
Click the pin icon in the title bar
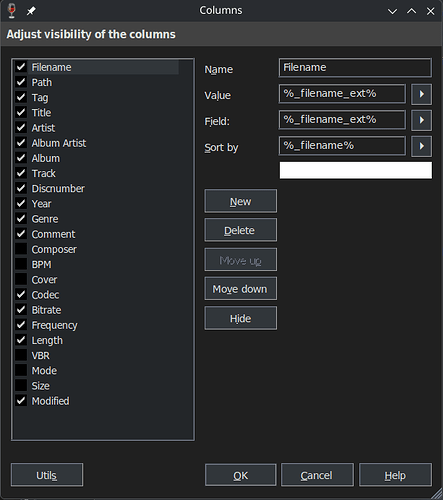pos(31,11)
